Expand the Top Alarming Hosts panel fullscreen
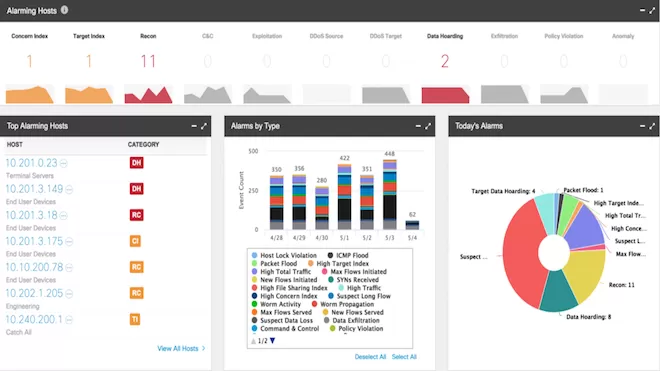 coord(204,126)
